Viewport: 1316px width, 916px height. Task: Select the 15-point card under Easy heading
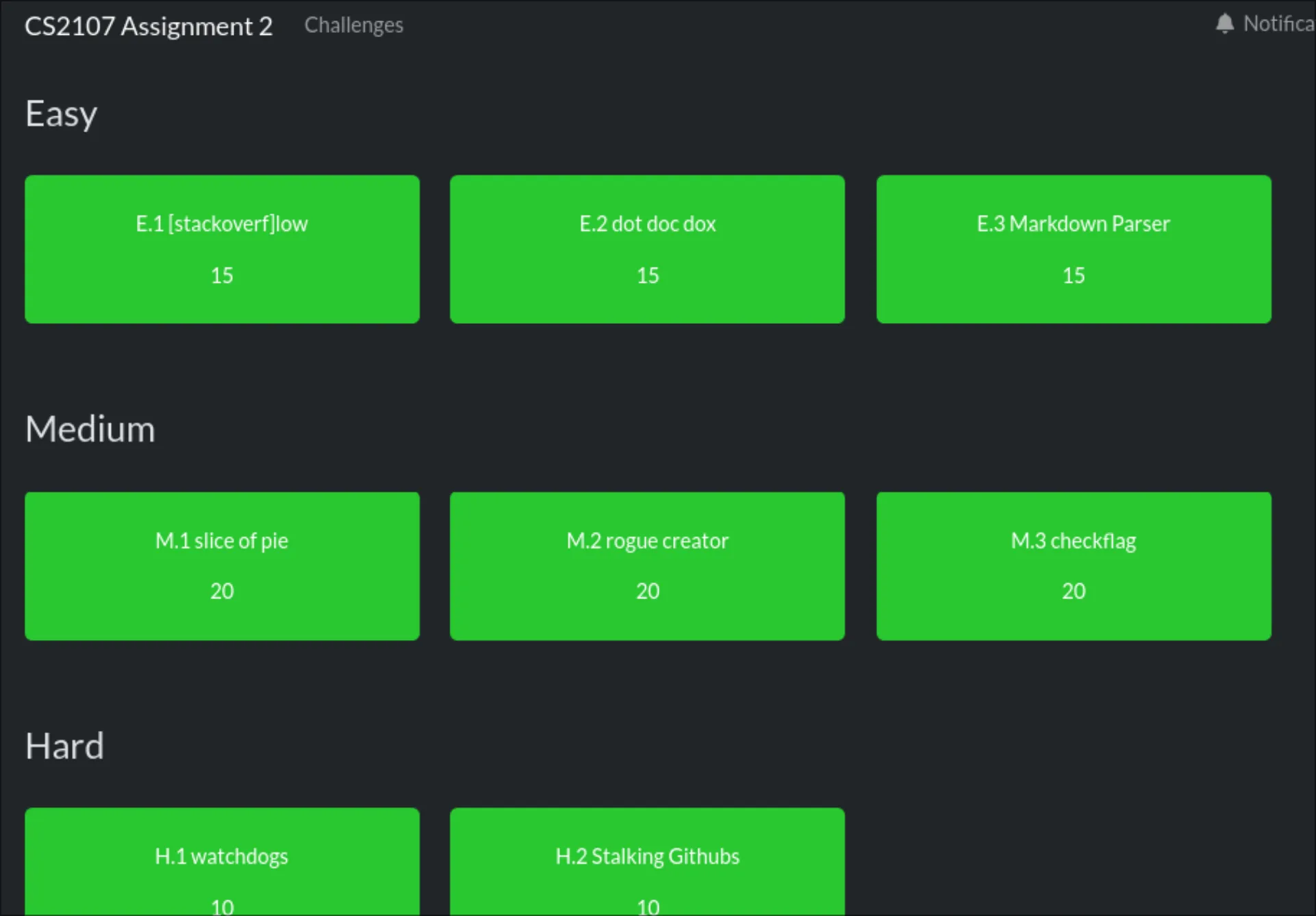[222, 249]
